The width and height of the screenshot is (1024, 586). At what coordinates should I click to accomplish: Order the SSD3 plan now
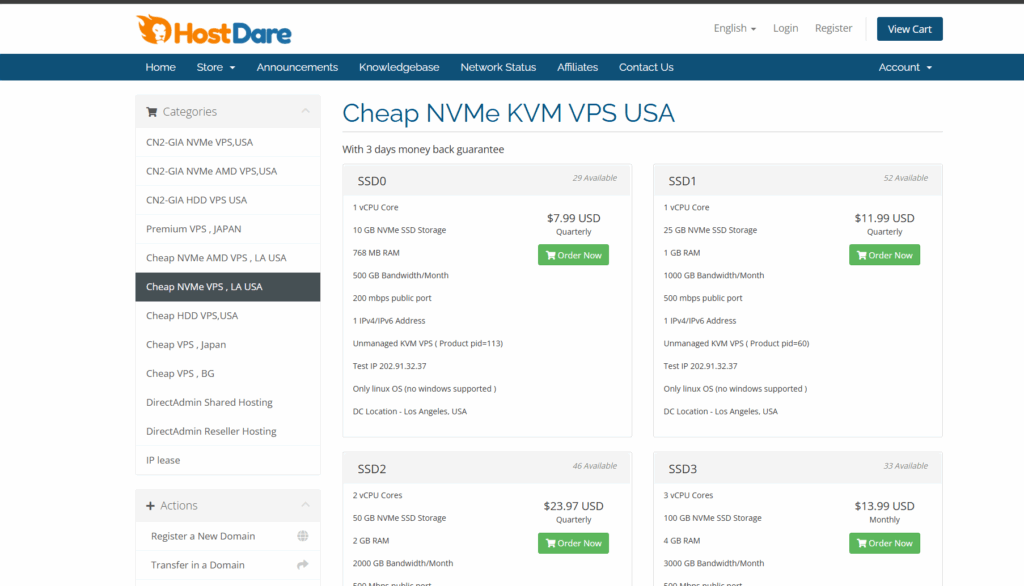[884, 543]
